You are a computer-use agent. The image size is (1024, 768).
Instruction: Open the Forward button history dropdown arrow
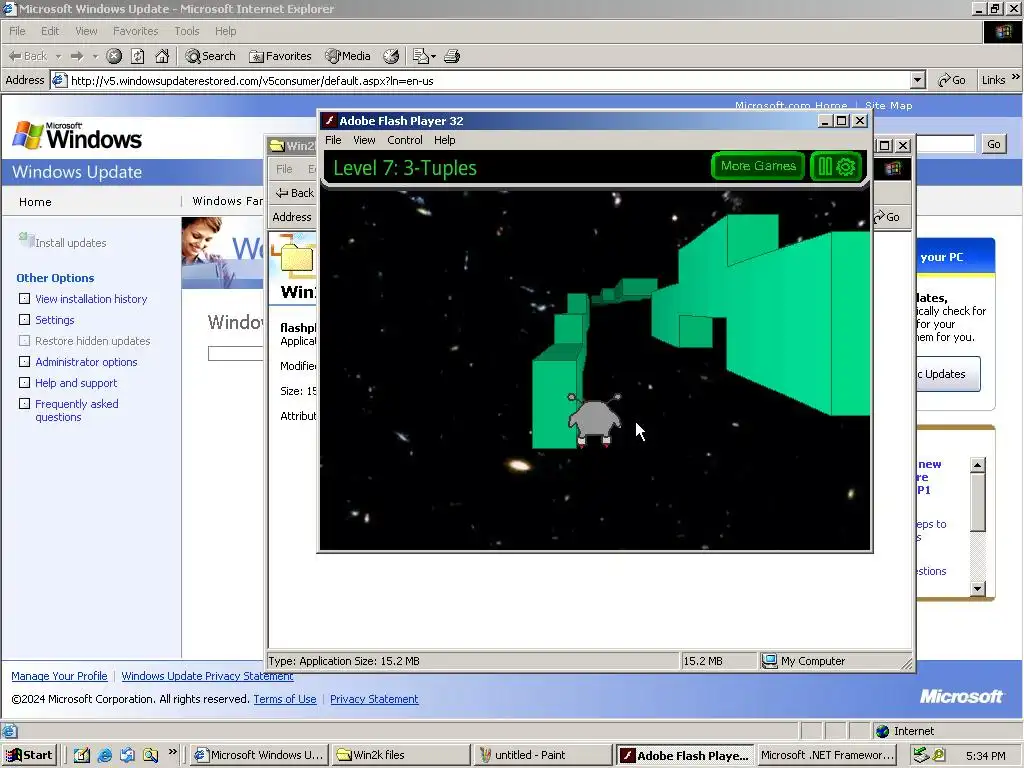click(95, 56)
